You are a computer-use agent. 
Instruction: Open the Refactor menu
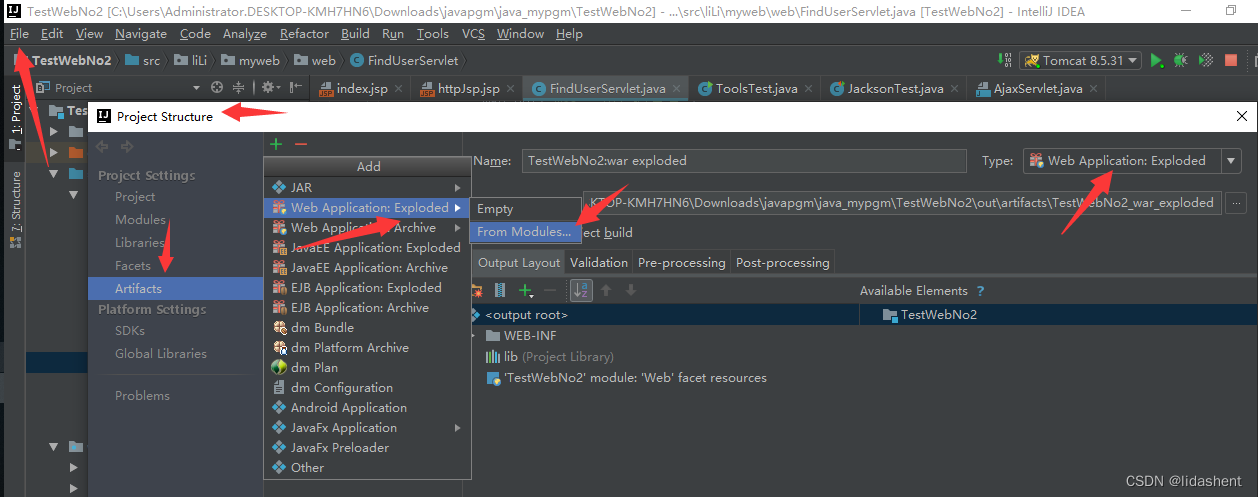304,33
